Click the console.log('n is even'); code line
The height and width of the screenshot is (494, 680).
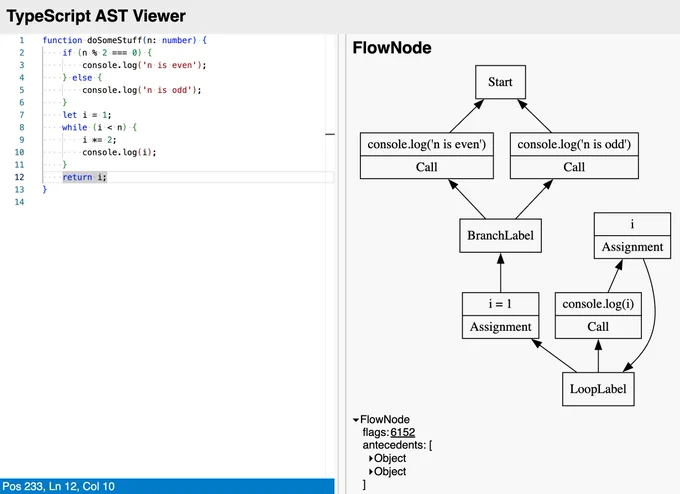(144, 65)
